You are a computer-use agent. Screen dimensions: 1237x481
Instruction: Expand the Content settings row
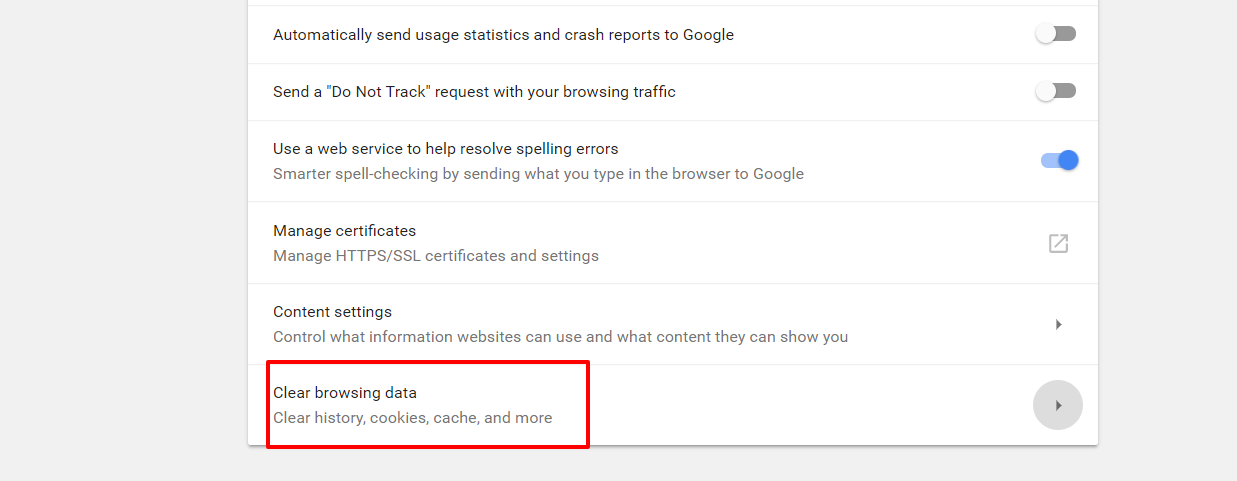[x=673, y=324]
